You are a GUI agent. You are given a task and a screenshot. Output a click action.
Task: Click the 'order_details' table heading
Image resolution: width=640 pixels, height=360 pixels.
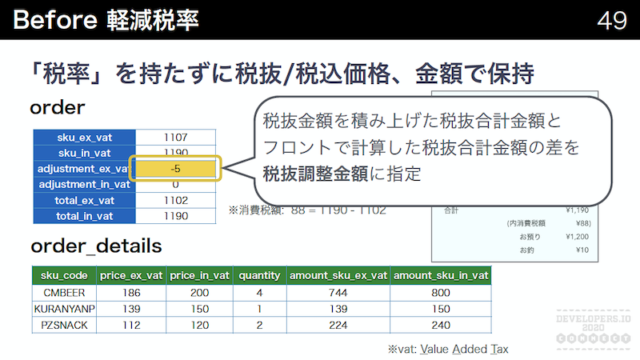[96, 246]
